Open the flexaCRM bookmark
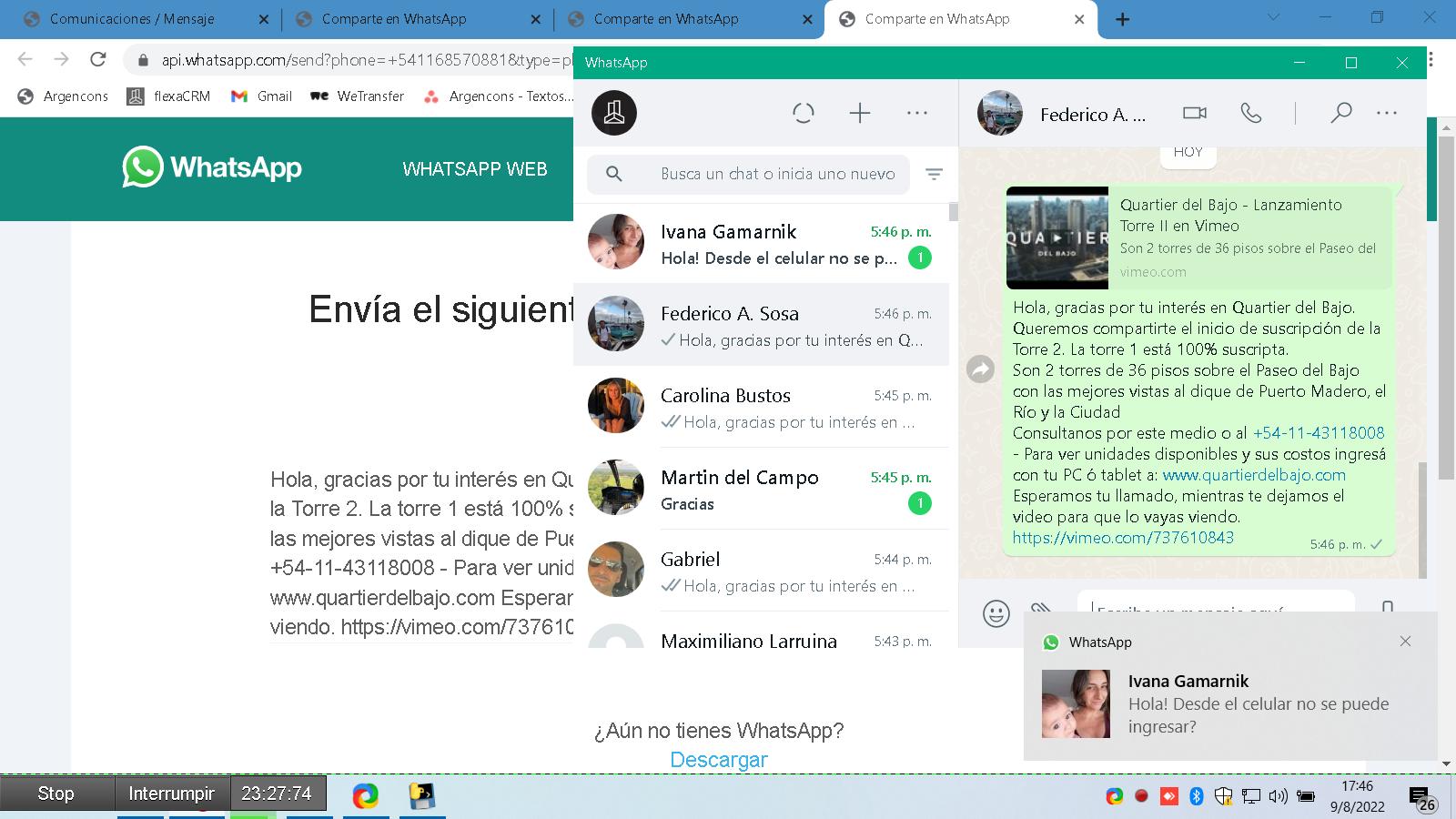This screenshot has width=1456, height=819. click(x=168, y=96)
